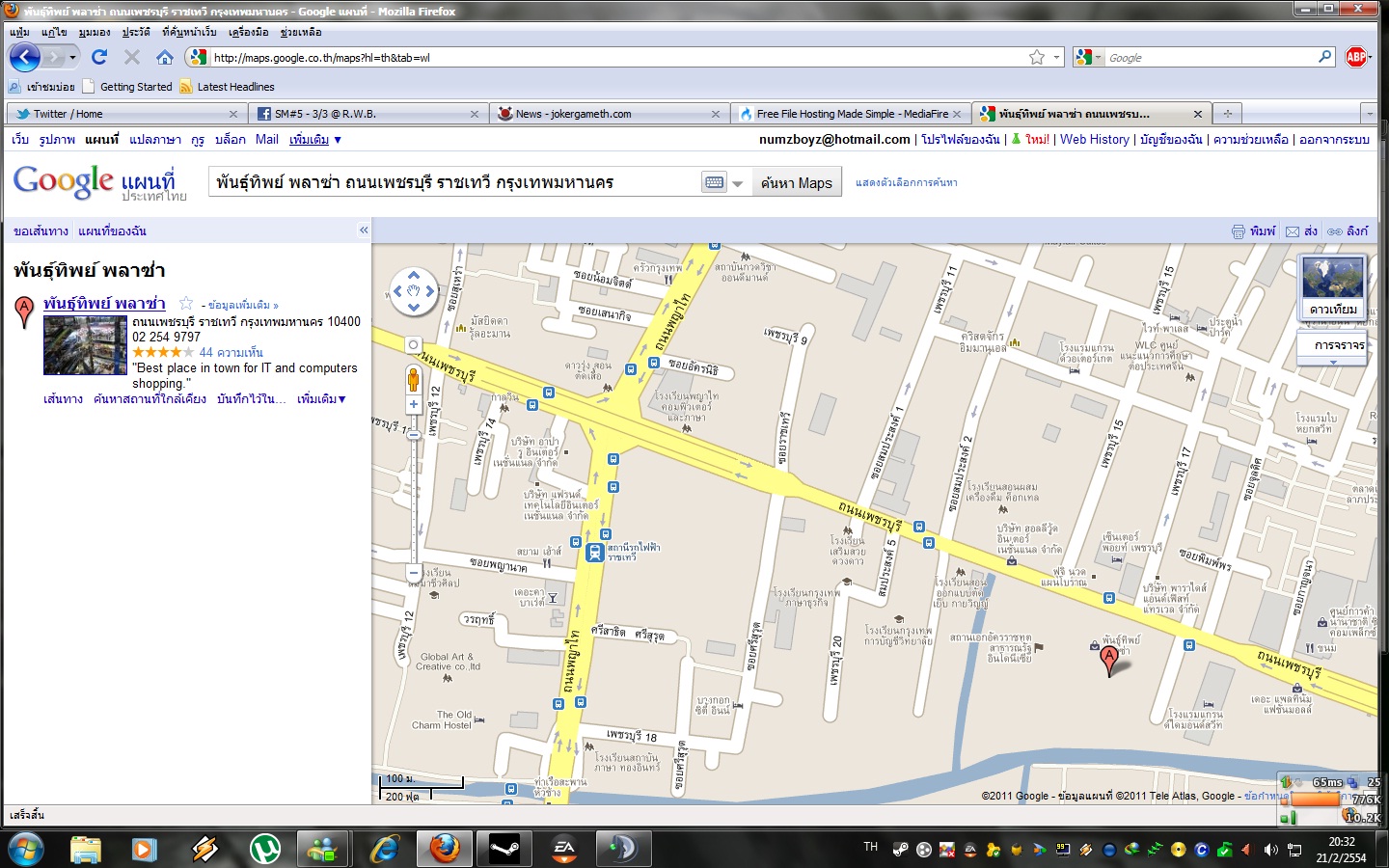
Task: Collapse the left results panel
Action: 364,231
